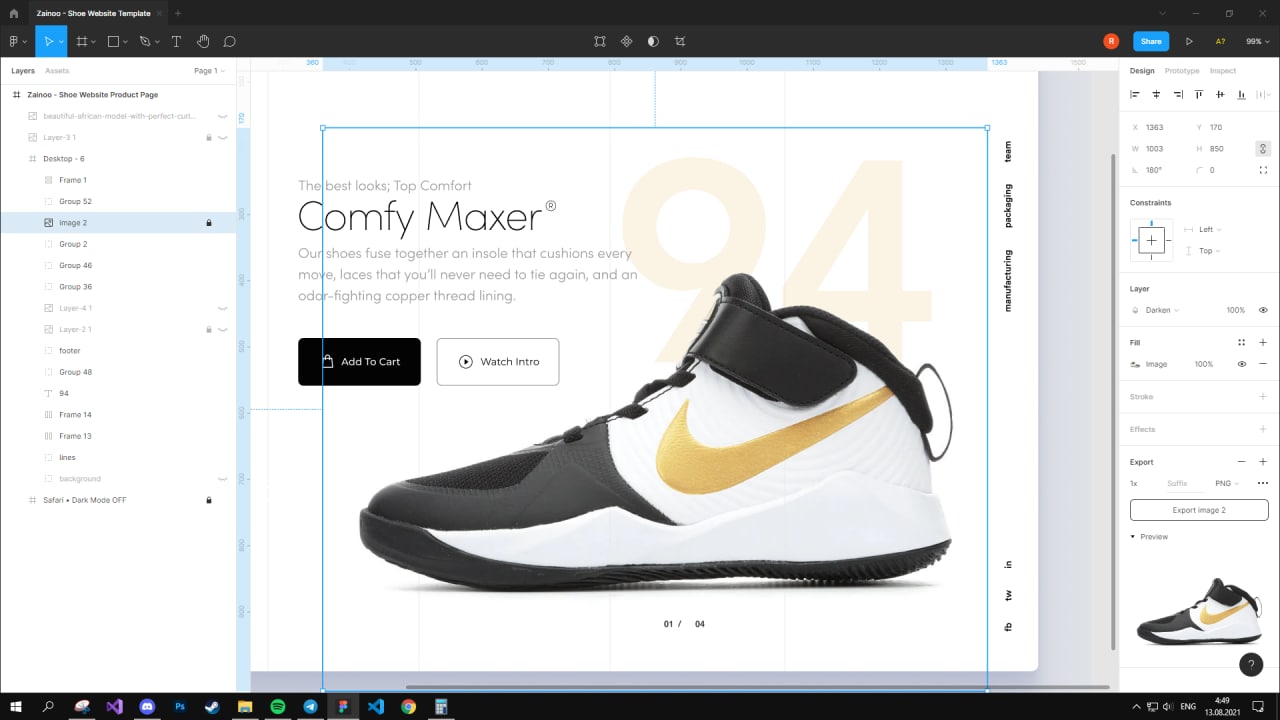This screenshot has width=1280, height=720.
Task: Select the Pen tool
Action: tap(144, 42)
